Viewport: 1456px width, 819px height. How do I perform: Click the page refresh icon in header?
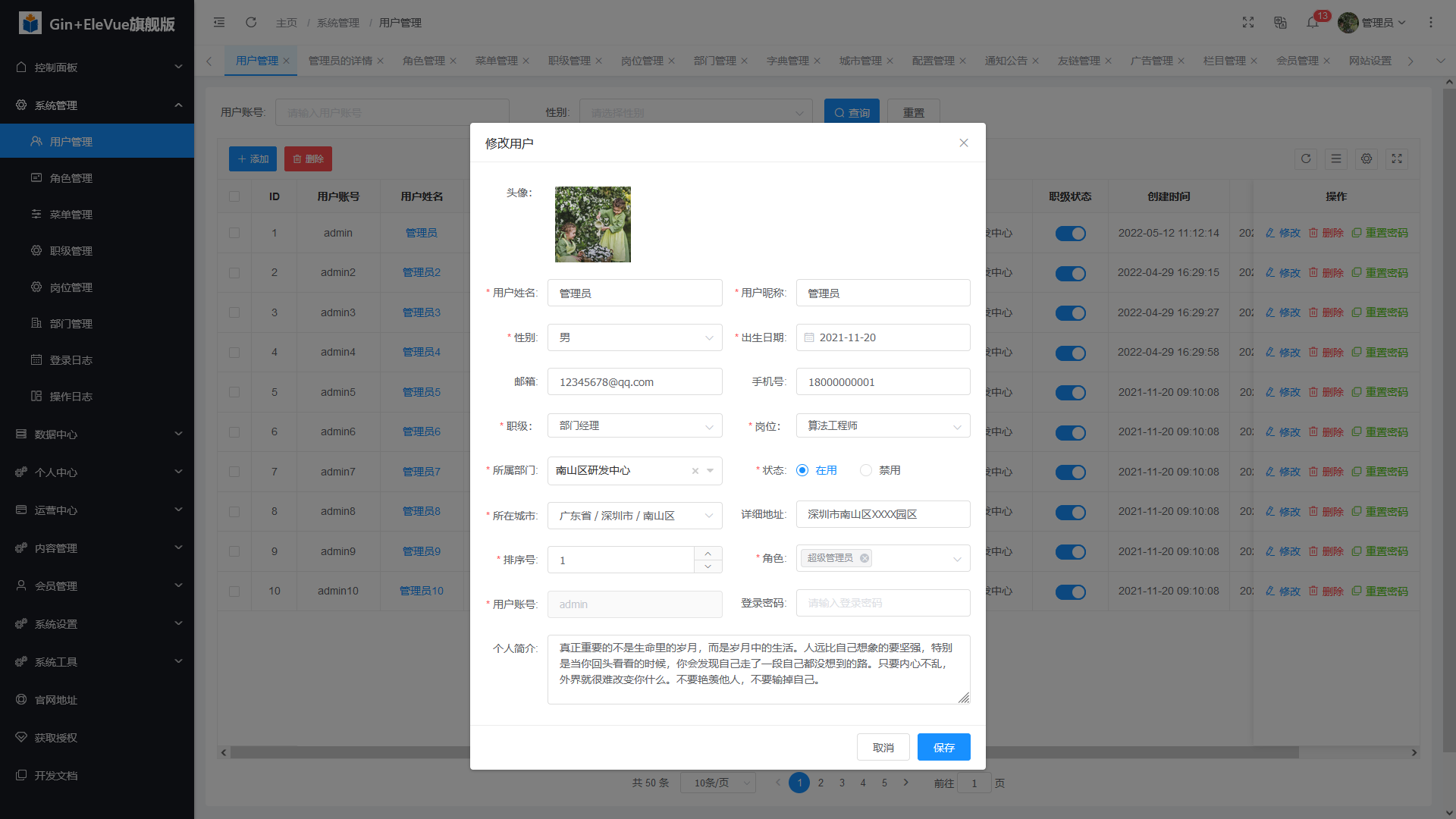pyautogui.click(x=251, y=23)
